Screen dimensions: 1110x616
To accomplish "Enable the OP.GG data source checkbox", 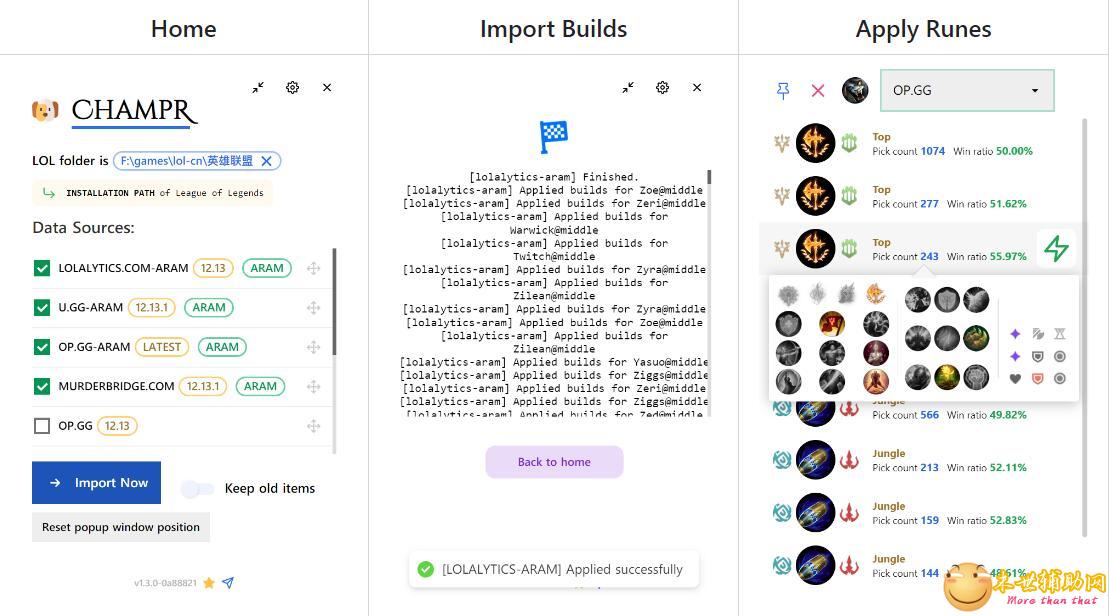I will 42,426.
